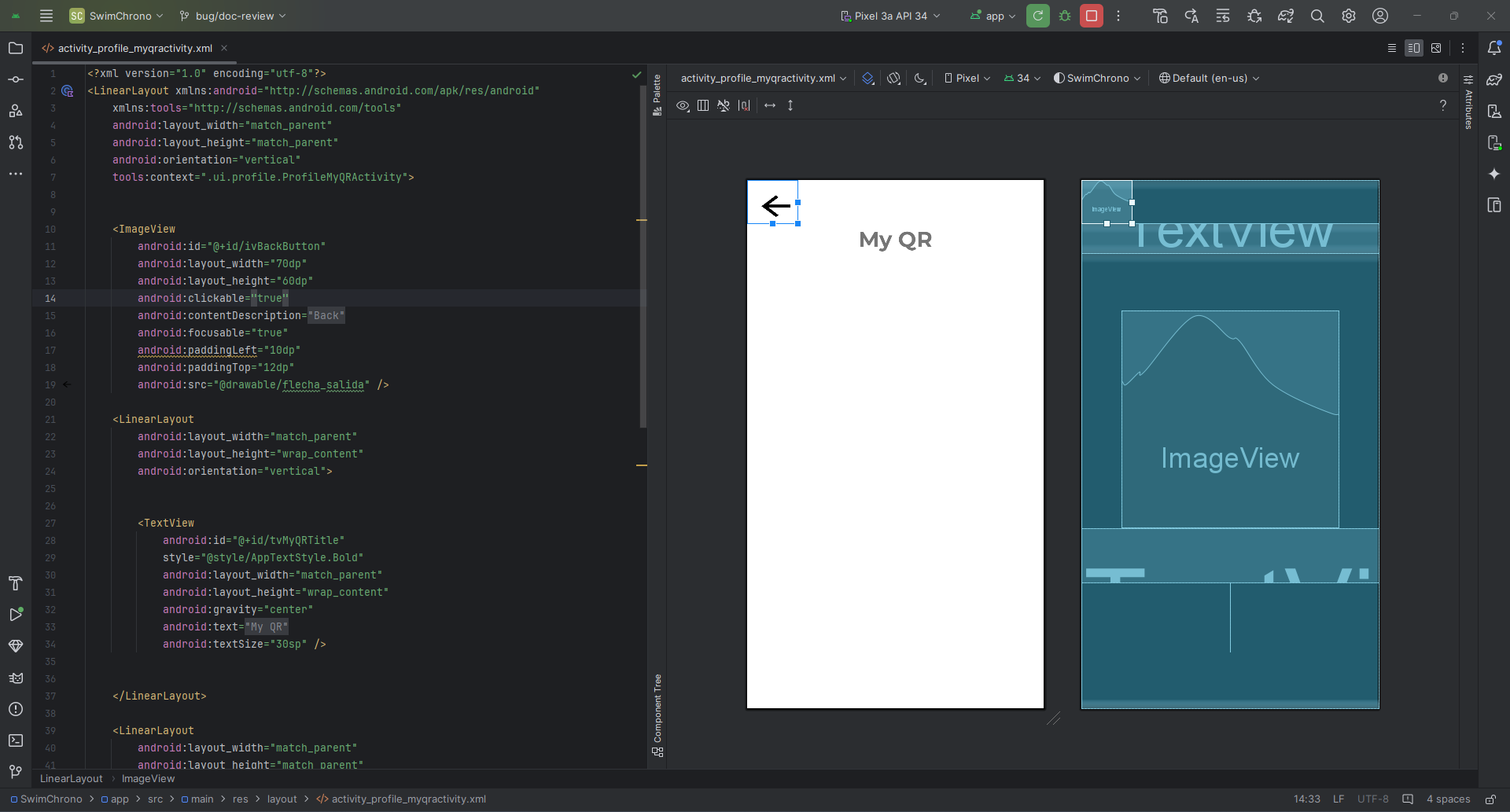
Task: Open the Project tool window
Action: point(16,48)
